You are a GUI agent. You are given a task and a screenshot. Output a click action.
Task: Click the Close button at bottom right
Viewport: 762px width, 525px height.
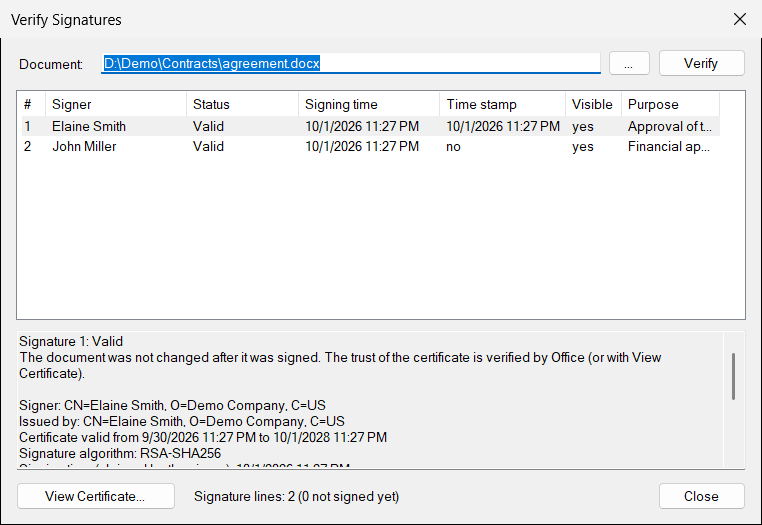point(701,496)
